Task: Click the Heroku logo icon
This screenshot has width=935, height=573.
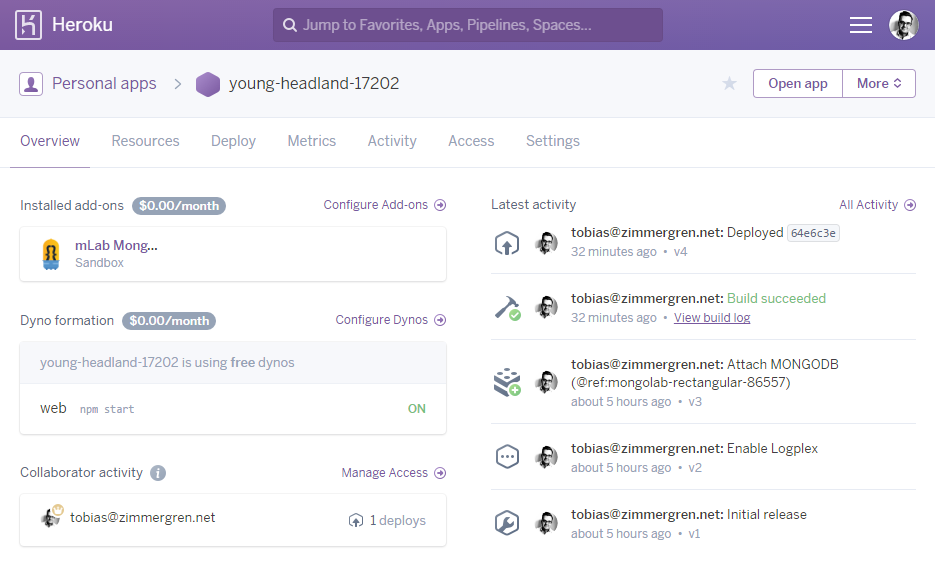Action: coord(28,25)
